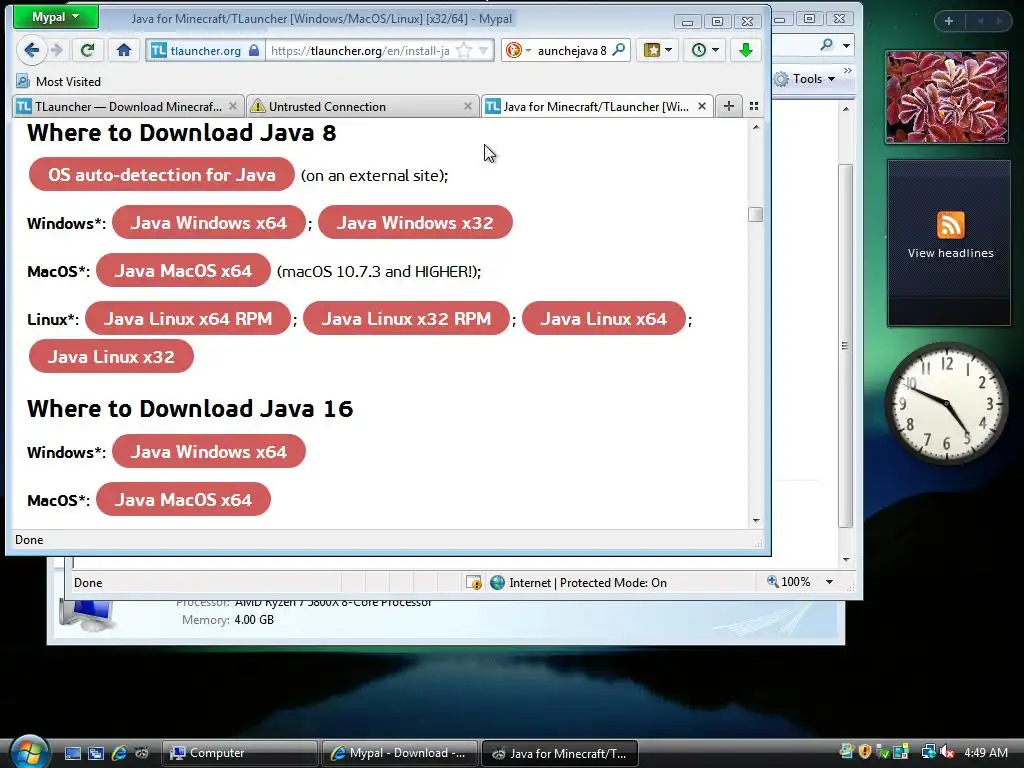Screen dimensions: 1024x768
Task: Open the green Mypal application menu
Action: (56, 17)
